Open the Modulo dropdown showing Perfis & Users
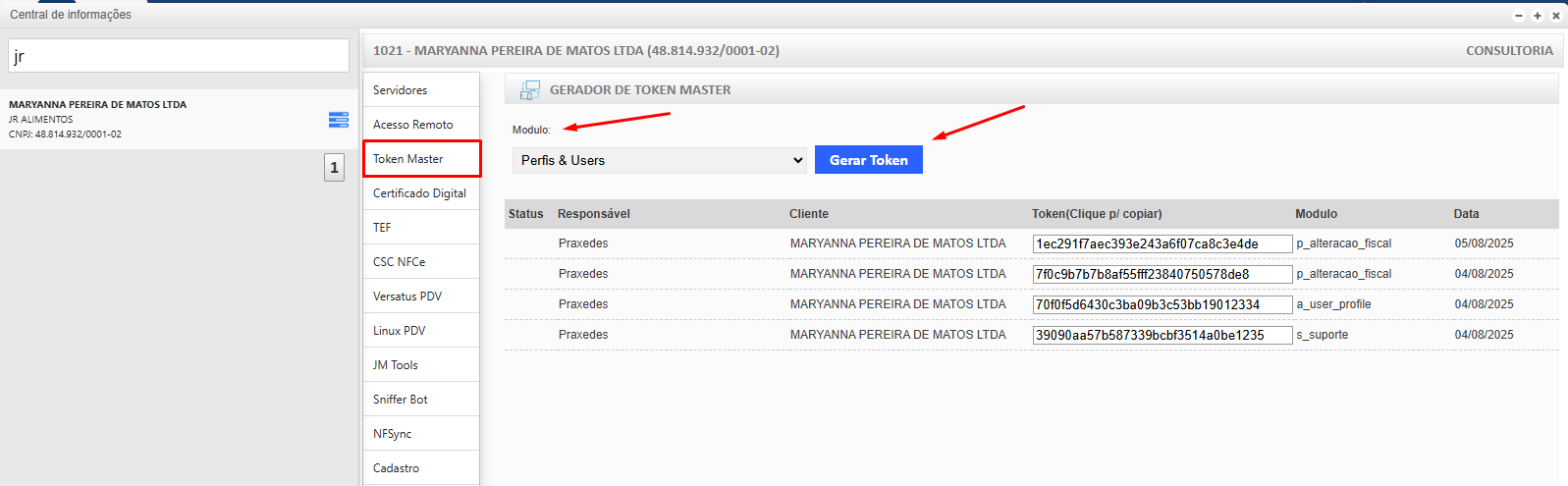Screen dimensions: 1568x486 [659, 161]
